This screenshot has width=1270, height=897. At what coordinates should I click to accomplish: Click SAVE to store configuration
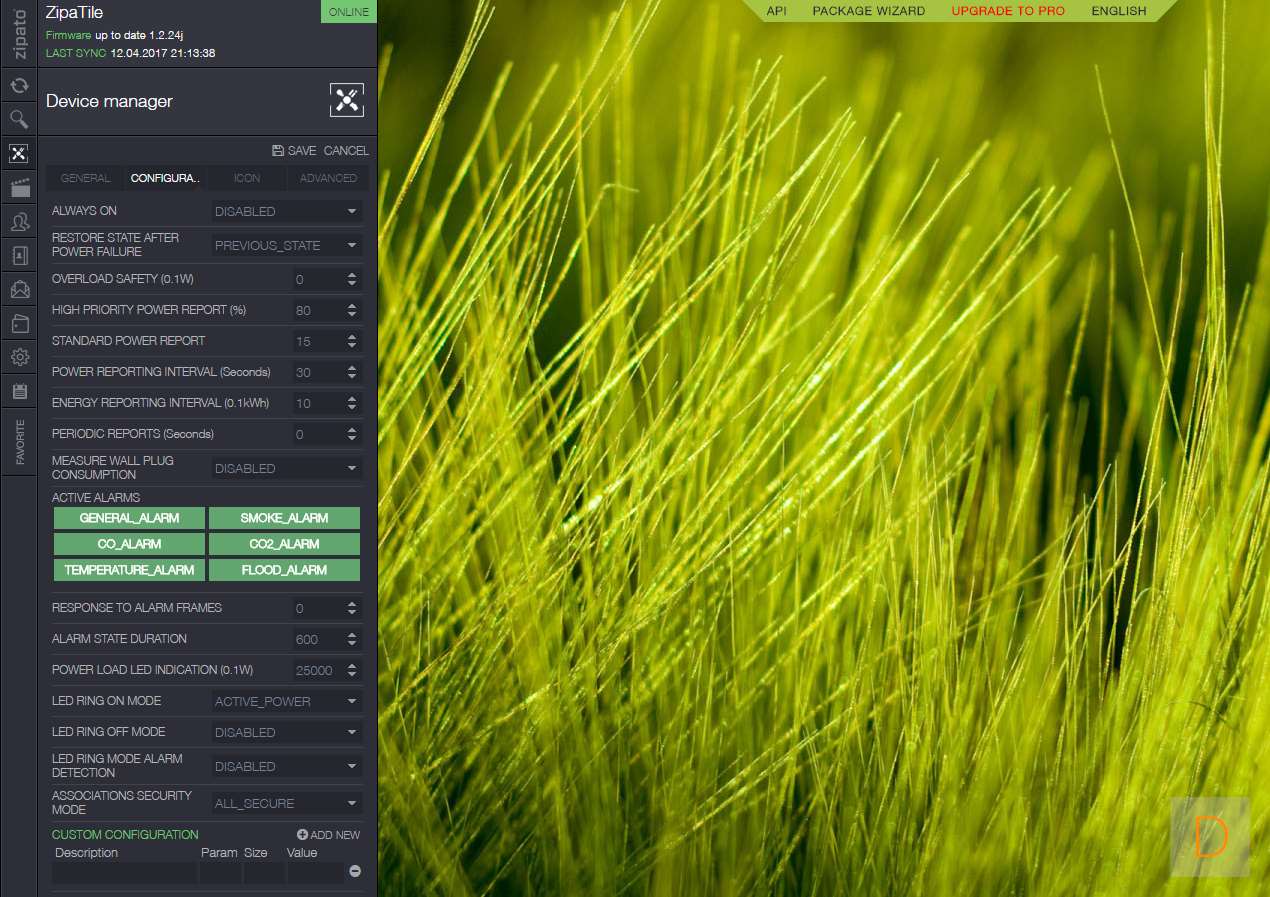(x=294, y=151)
